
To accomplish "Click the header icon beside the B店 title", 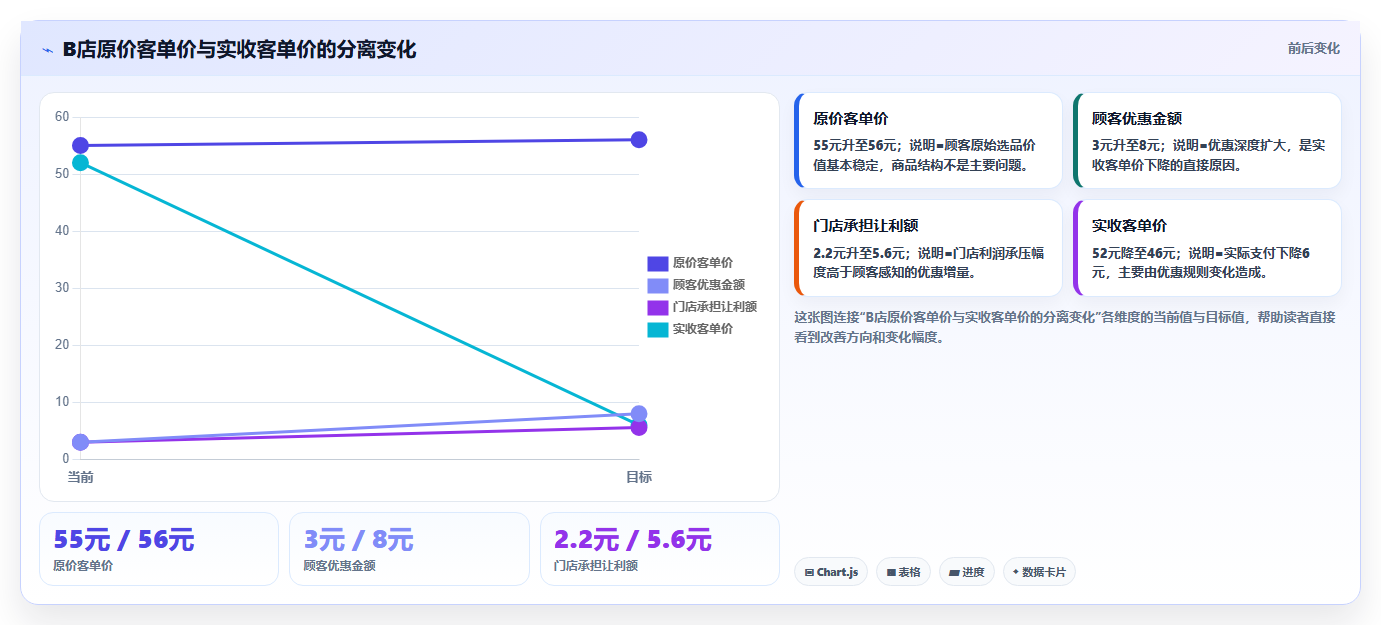I will click(47, 50).
